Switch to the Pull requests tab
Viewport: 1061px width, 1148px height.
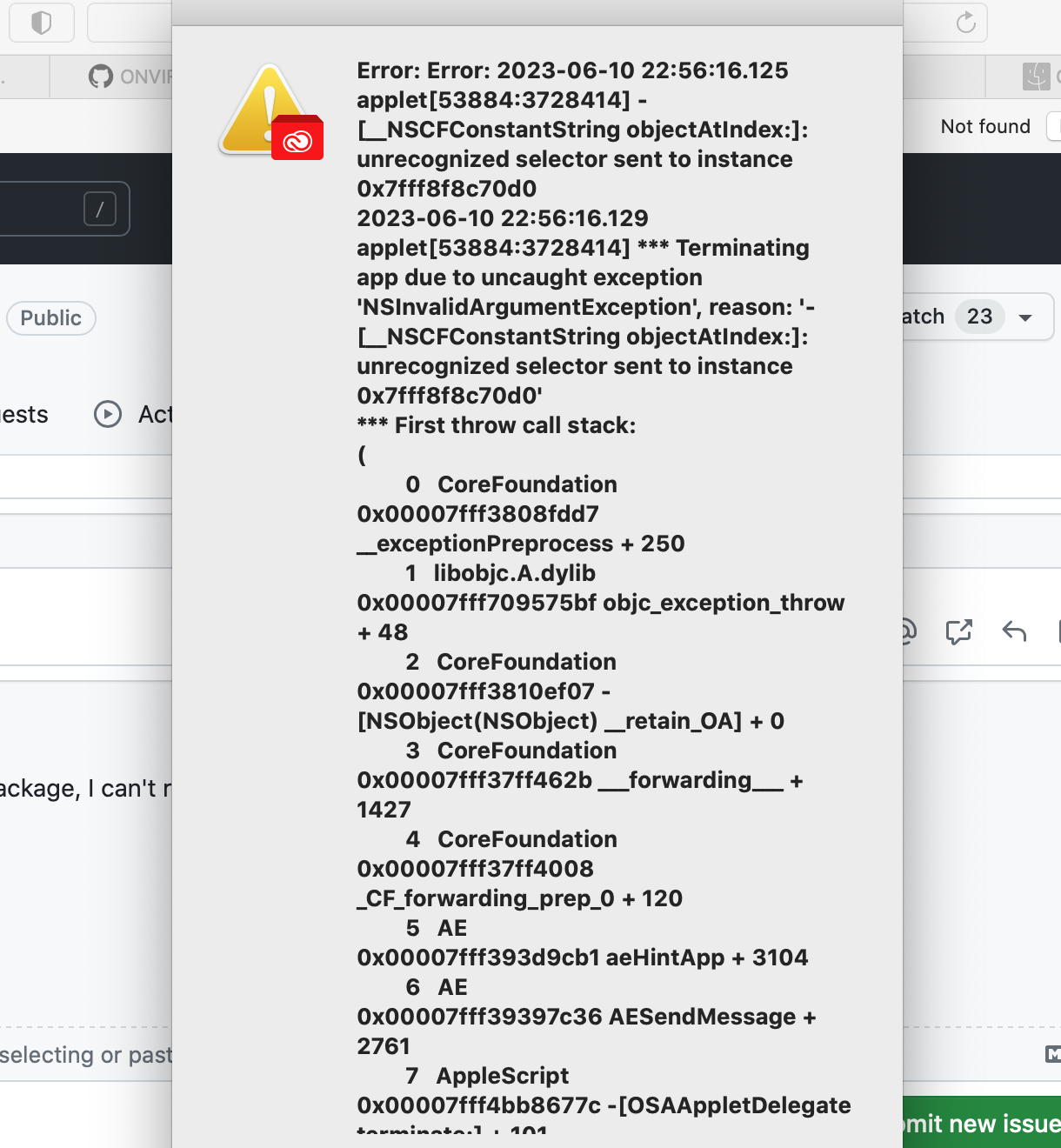pyautogui.click(x=23, y=415)
